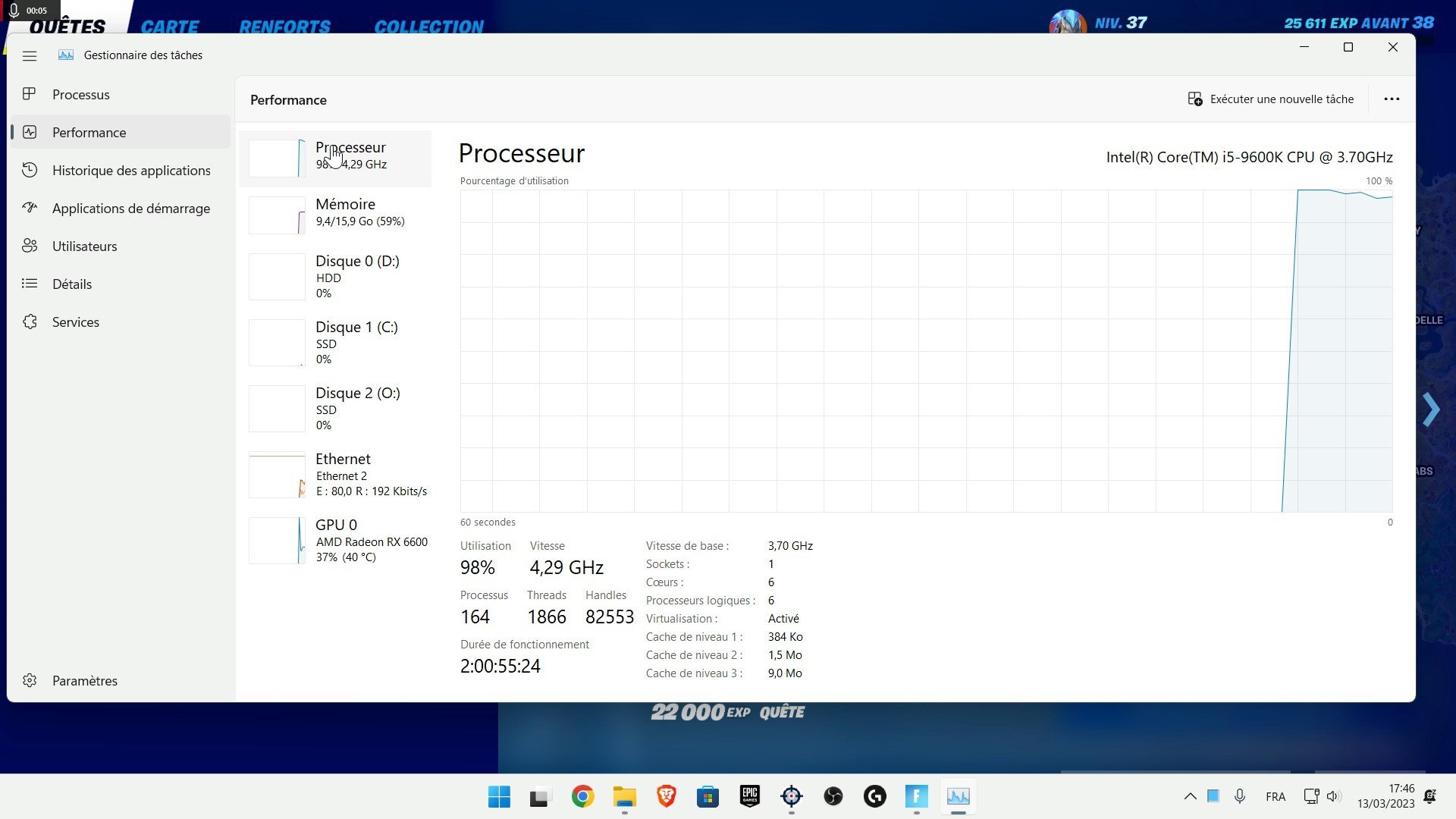This screenshot has width=1456, height=819.
Task: Expand Détails section in sidebar
Action: (x=72, y=283)
